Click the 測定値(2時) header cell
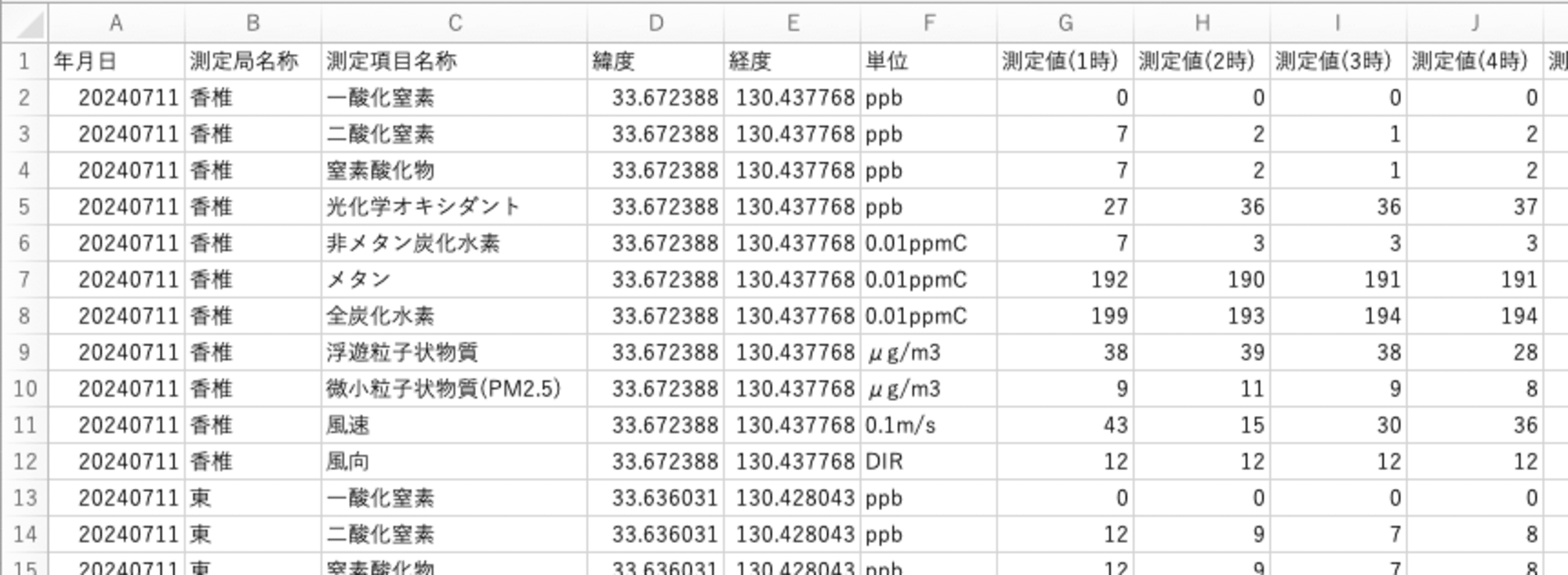 (x=1201, y=61)
